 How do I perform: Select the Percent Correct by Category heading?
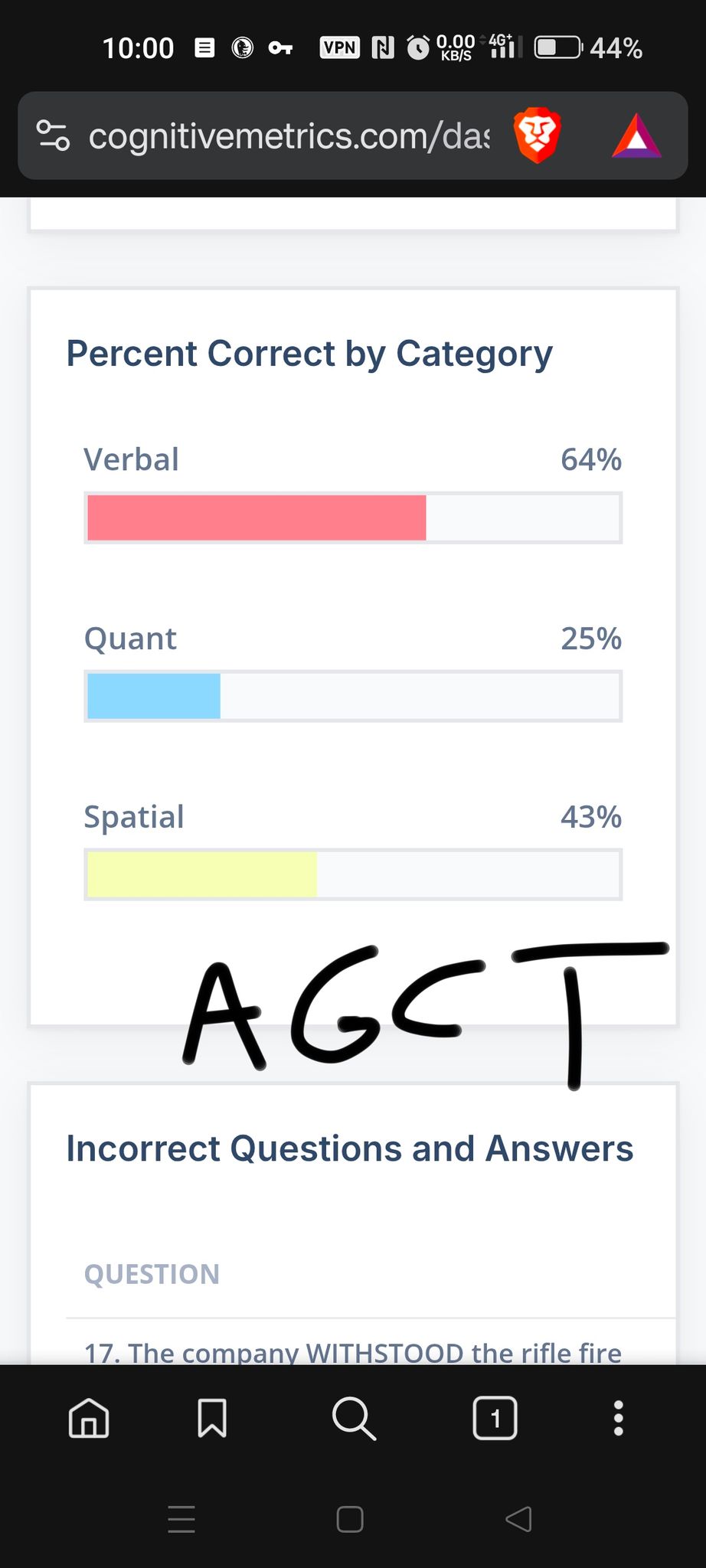click(x=309, y=354)
